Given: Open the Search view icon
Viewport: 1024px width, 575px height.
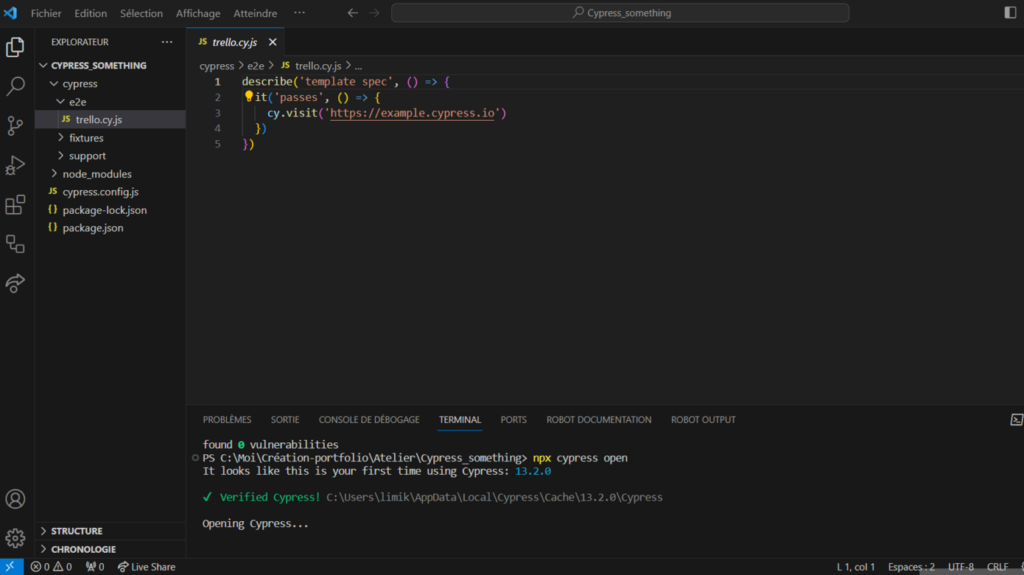Looking at the screenshot, I should point(15,86).
